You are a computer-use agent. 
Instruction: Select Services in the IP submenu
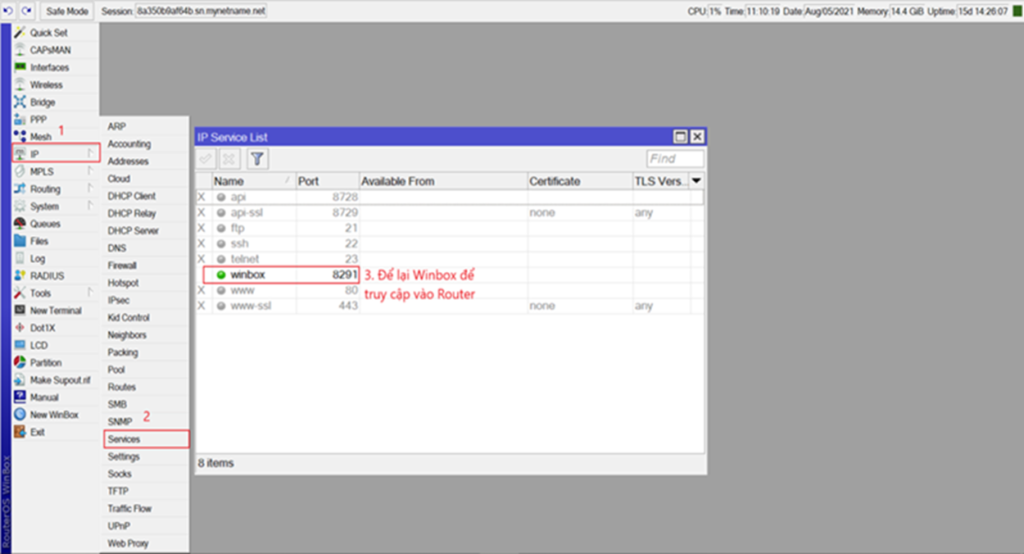124,439
